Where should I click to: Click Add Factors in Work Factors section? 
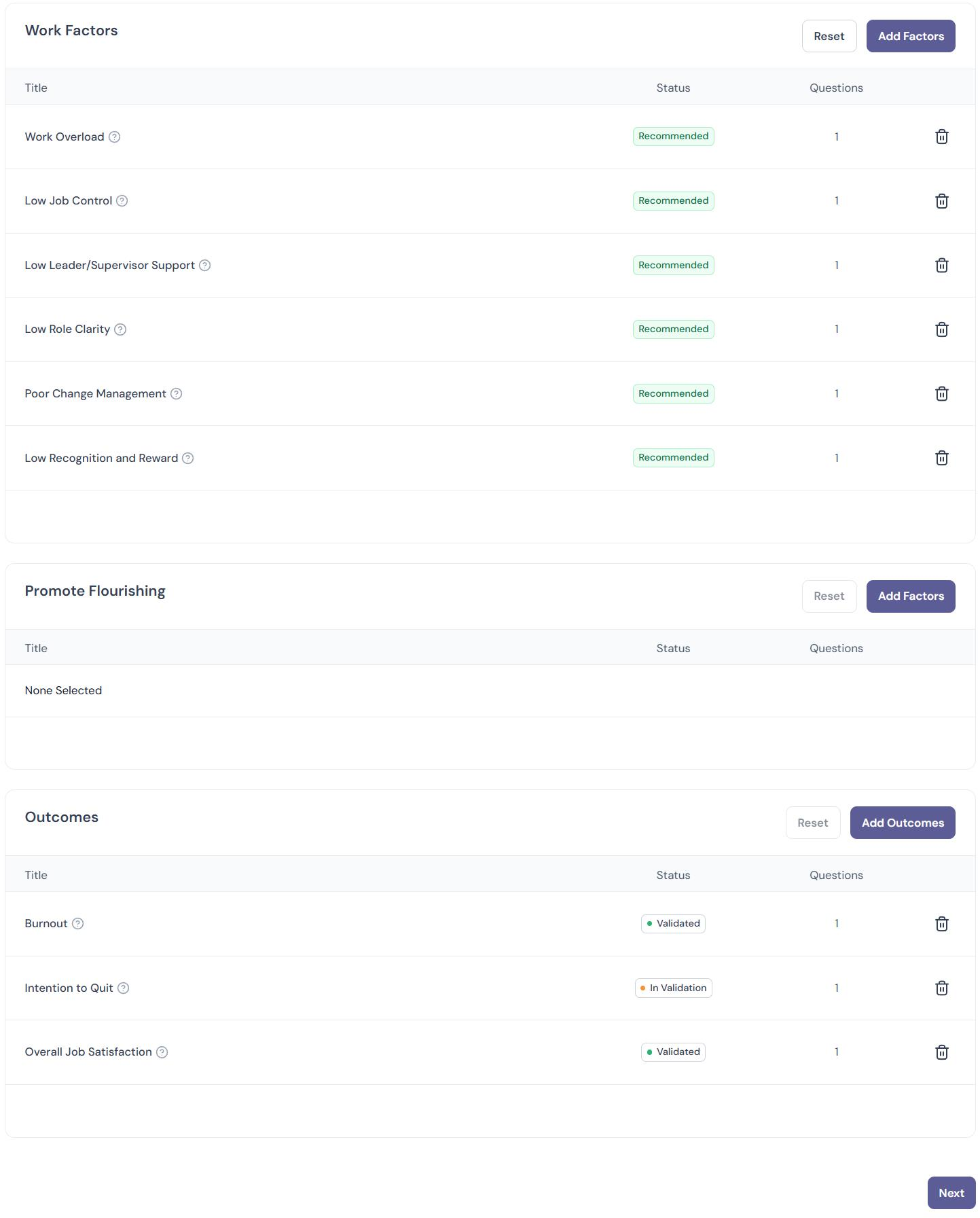pyautogui.click(x=911, y=36)
